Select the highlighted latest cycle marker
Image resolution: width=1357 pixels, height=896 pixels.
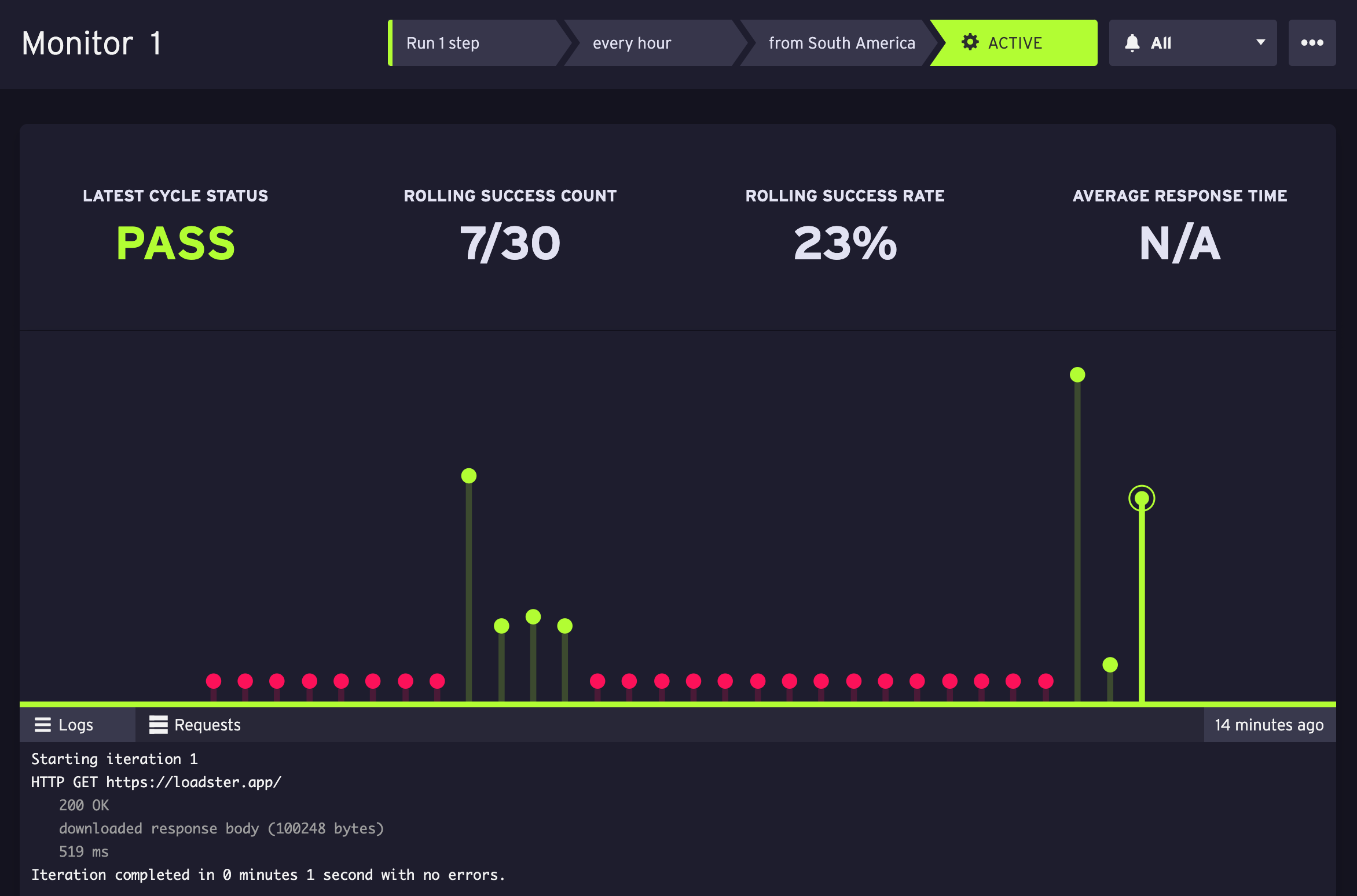[1142, 498]
